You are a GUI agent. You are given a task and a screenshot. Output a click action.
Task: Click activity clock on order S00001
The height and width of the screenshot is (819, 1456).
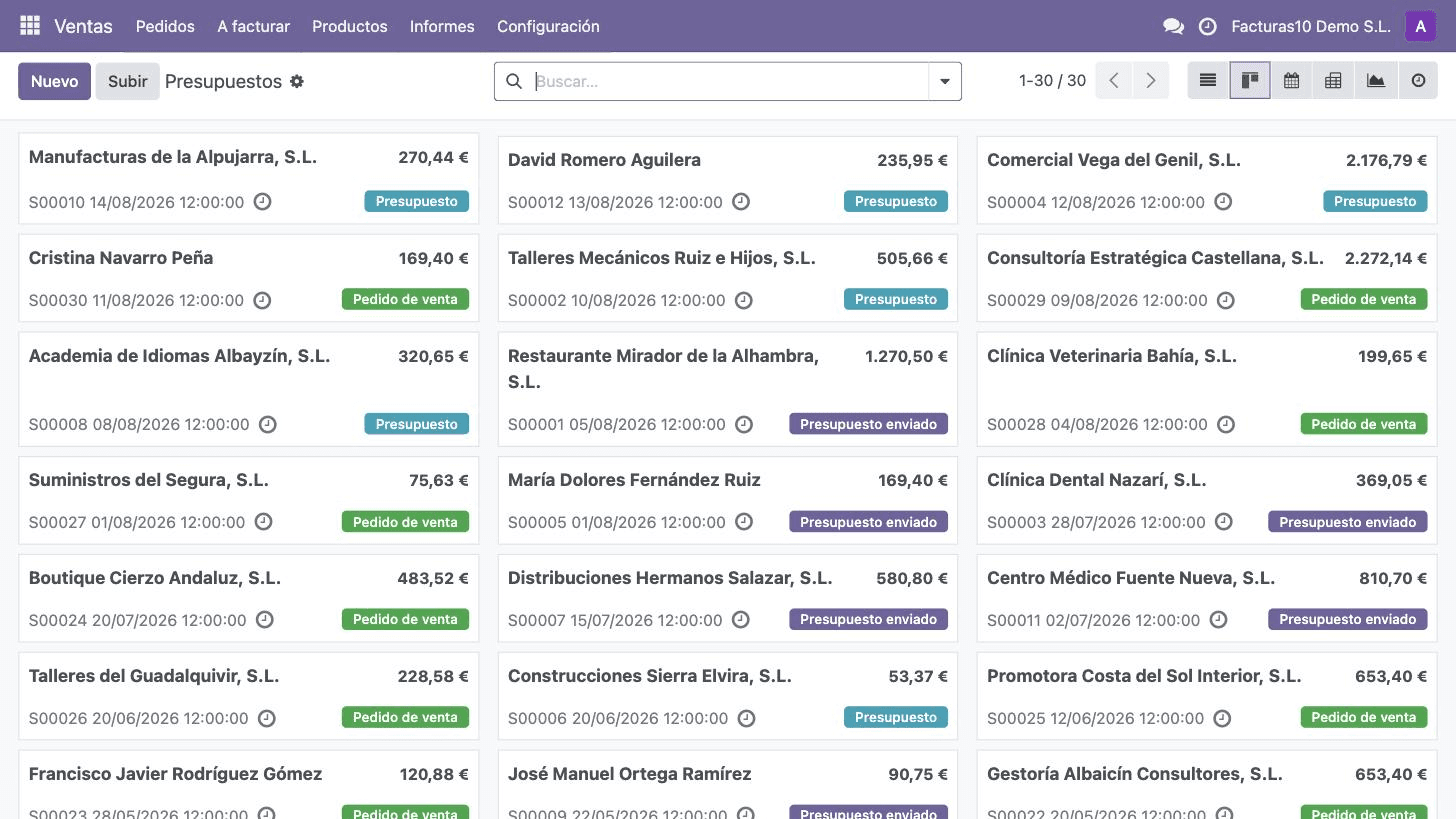point(744,424)
